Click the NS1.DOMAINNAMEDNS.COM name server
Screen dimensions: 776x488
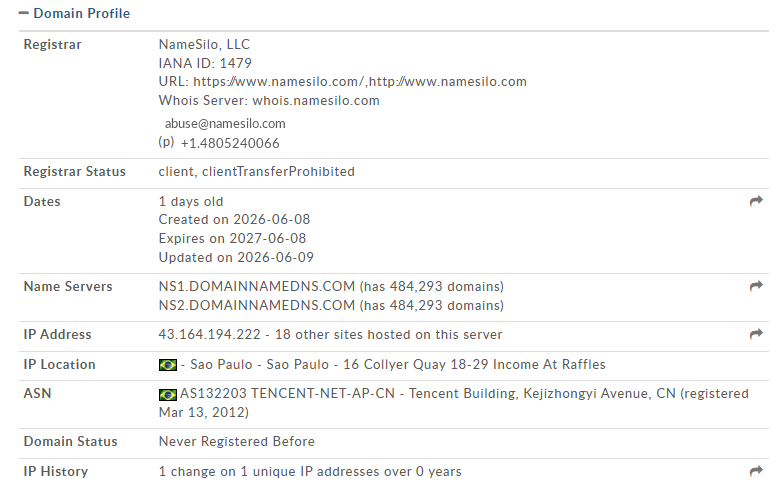pyautogui.click(x=256, y=286)
